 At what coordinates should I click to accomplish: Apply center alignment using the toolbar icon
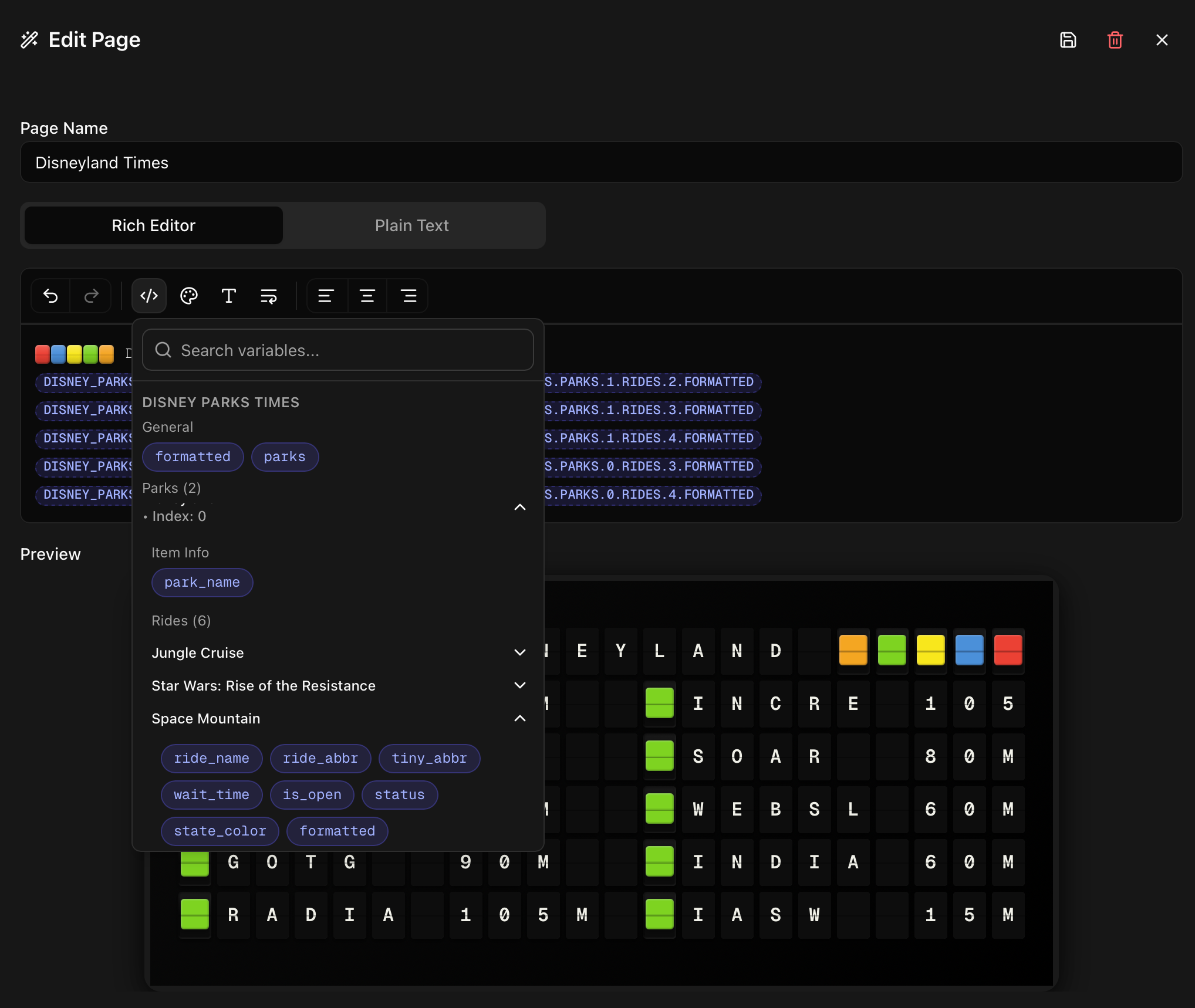click(366, 296)
